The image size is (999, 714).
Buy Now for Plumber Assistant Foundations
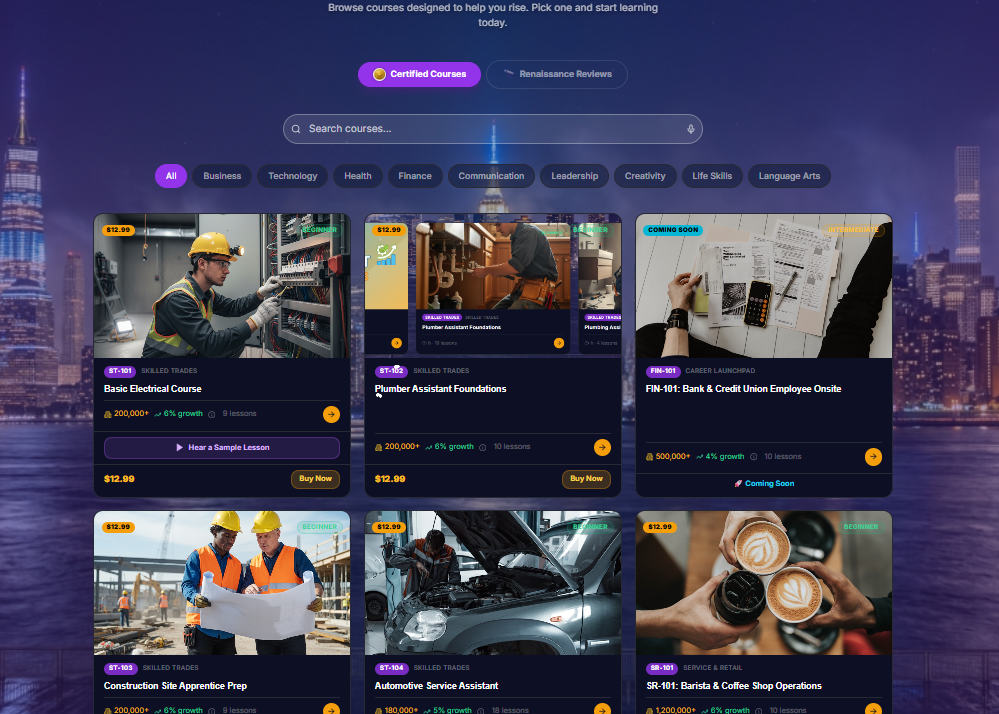coord(586,479)
